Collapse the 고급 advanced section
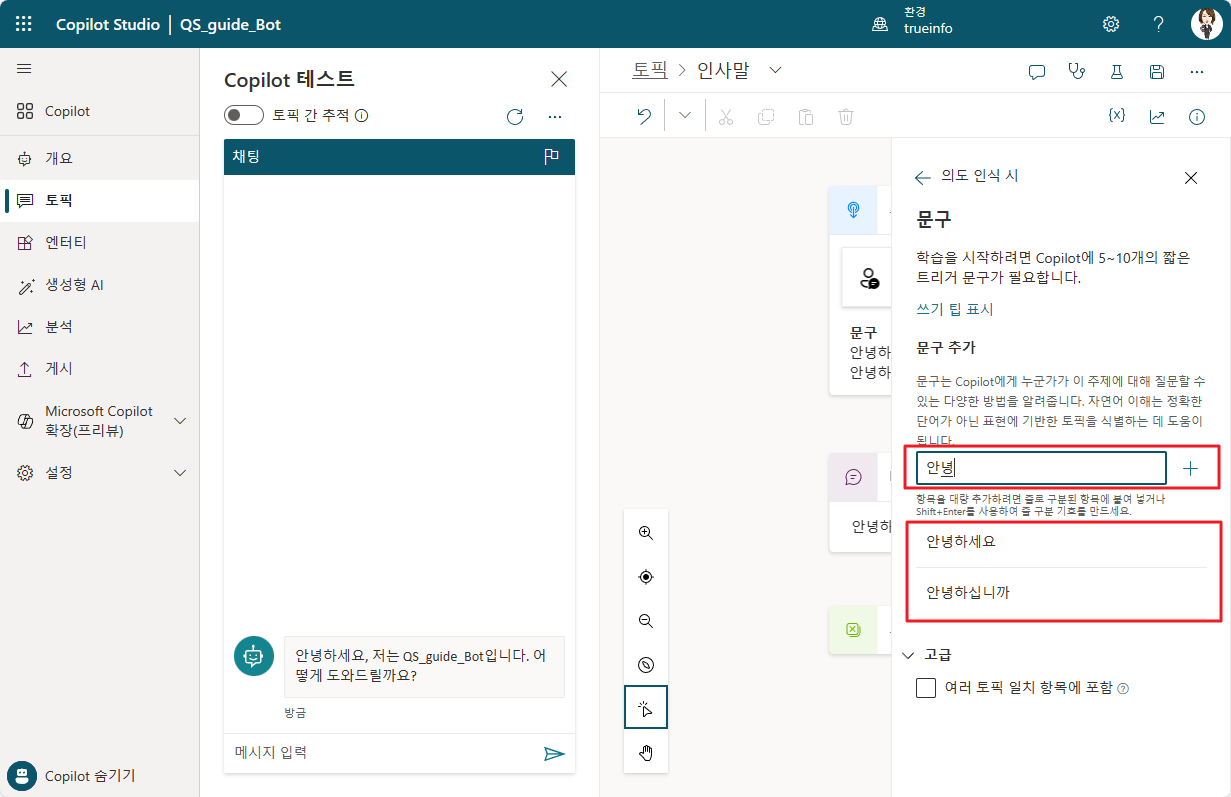 pos(909,655)
